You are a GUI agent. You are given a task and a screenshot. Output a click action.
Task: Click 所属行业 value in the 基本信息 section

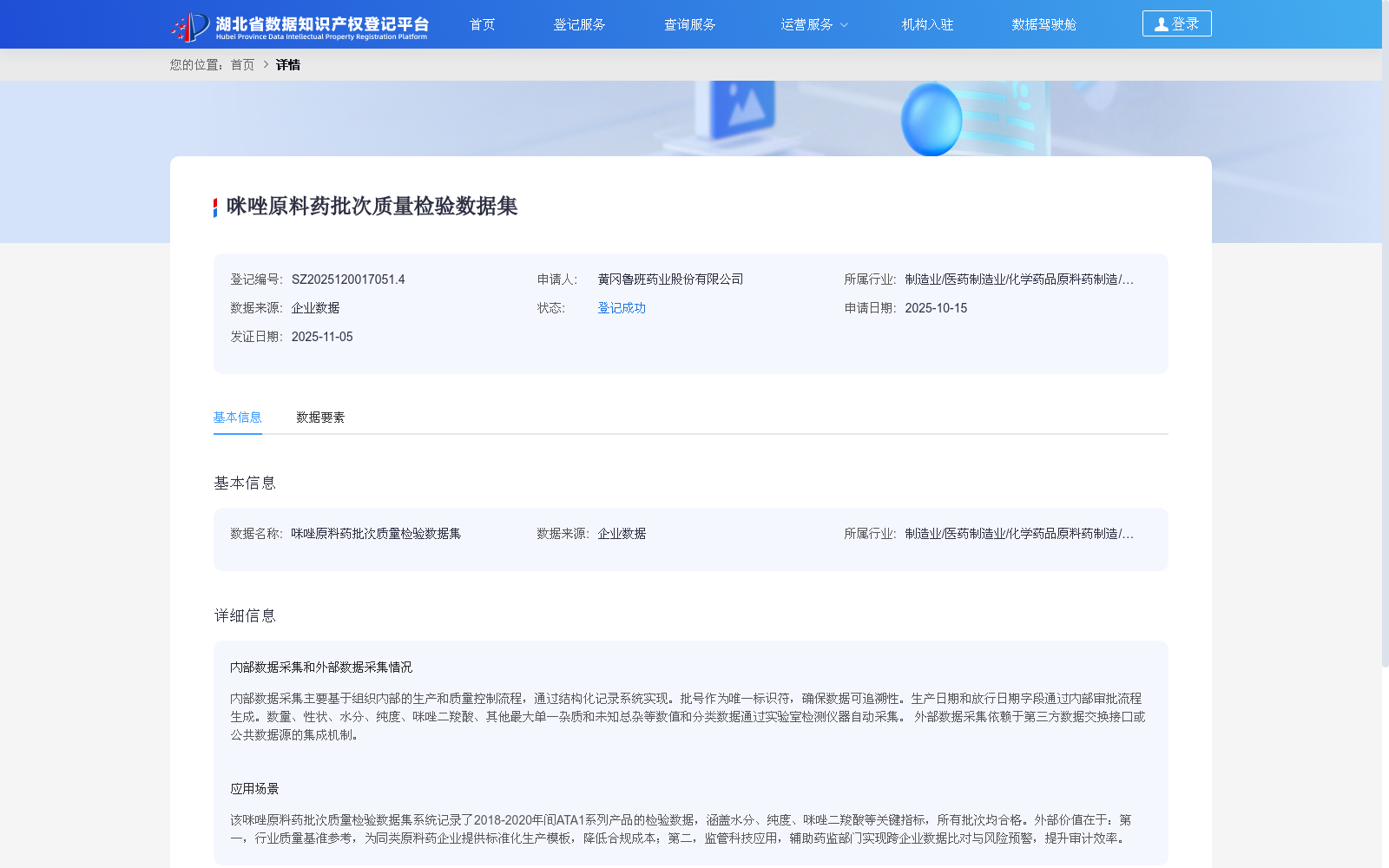pyautogui.click(x=1019, y=534)
